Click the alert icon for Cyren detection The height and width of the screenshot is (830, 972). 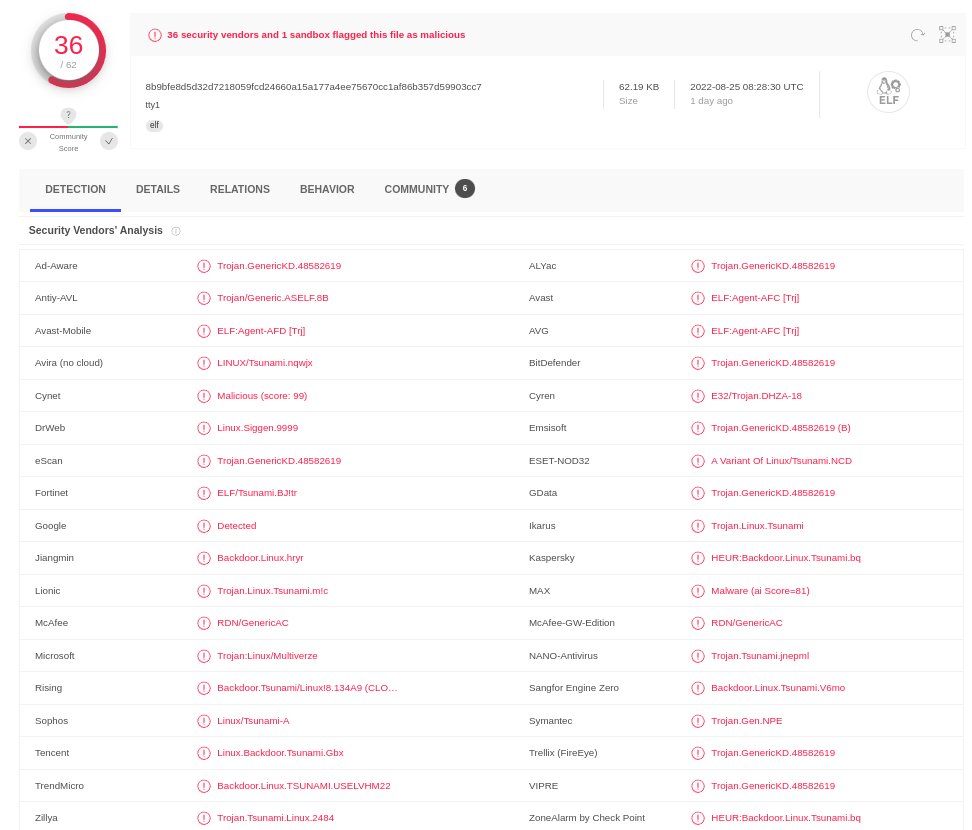698,395
